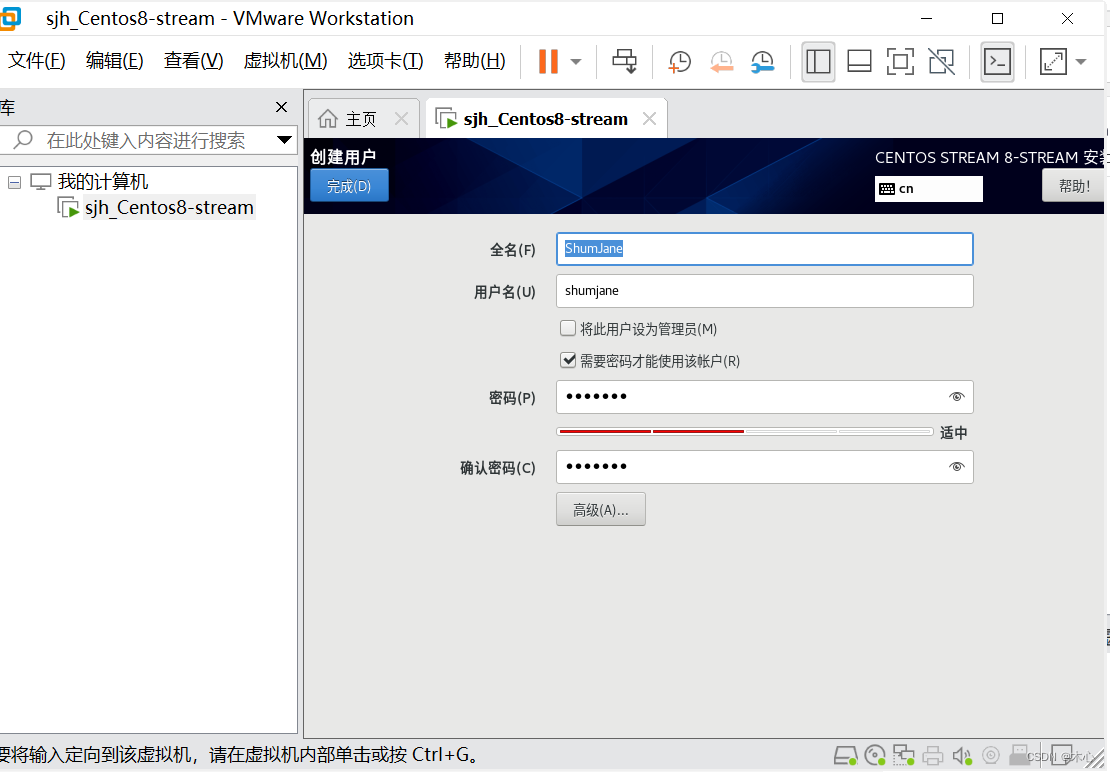Click Send Ctrl+Alt+Del toolbar icon
The image size is (1110, 772).
tap(624, 62)
